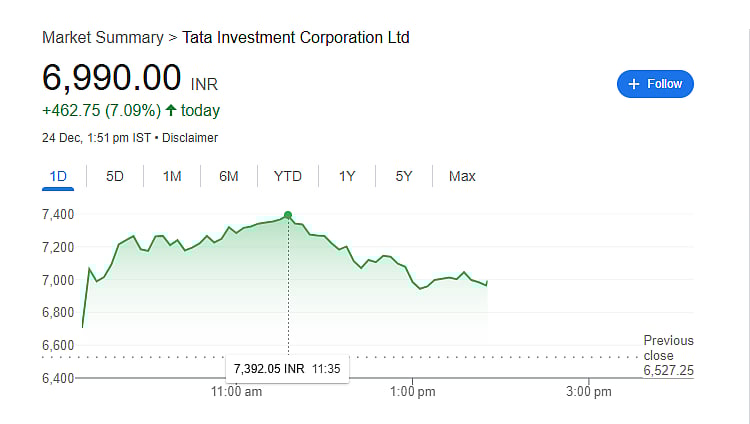
Task: Select the Max range tab
Action: click(462, 177)
